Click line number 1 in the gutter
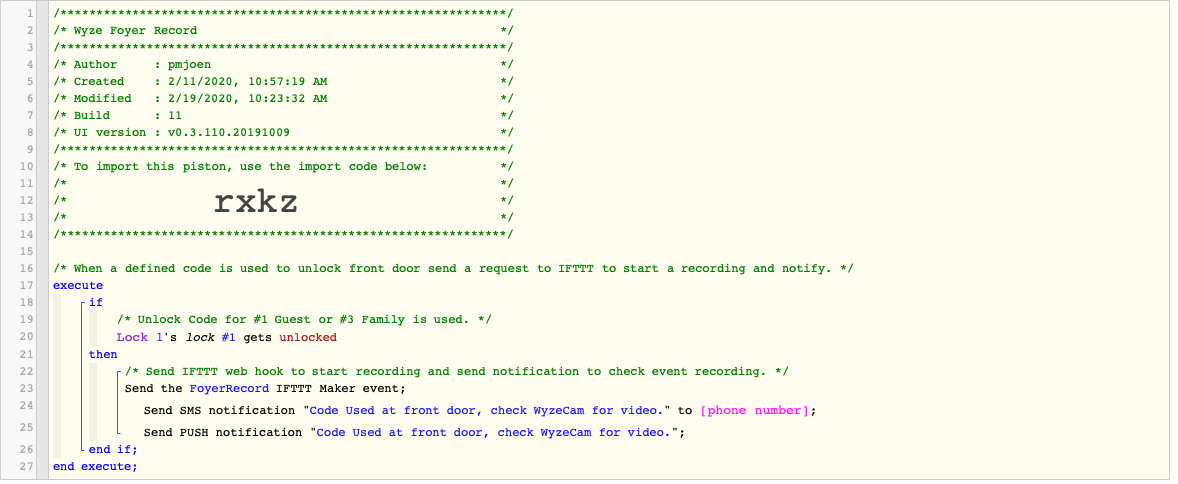The image size is (1178, 484). point(30,14)
